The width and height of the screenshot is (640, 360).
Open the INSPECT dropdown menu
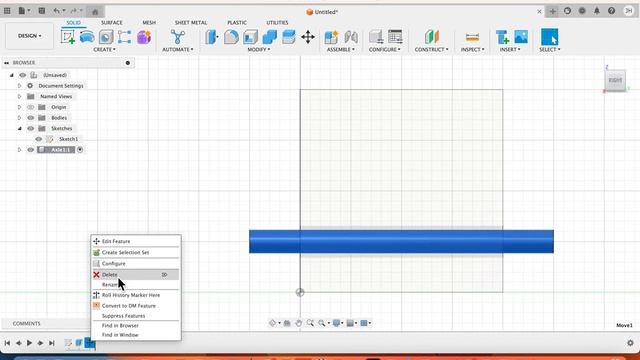(x=472, y=49)
